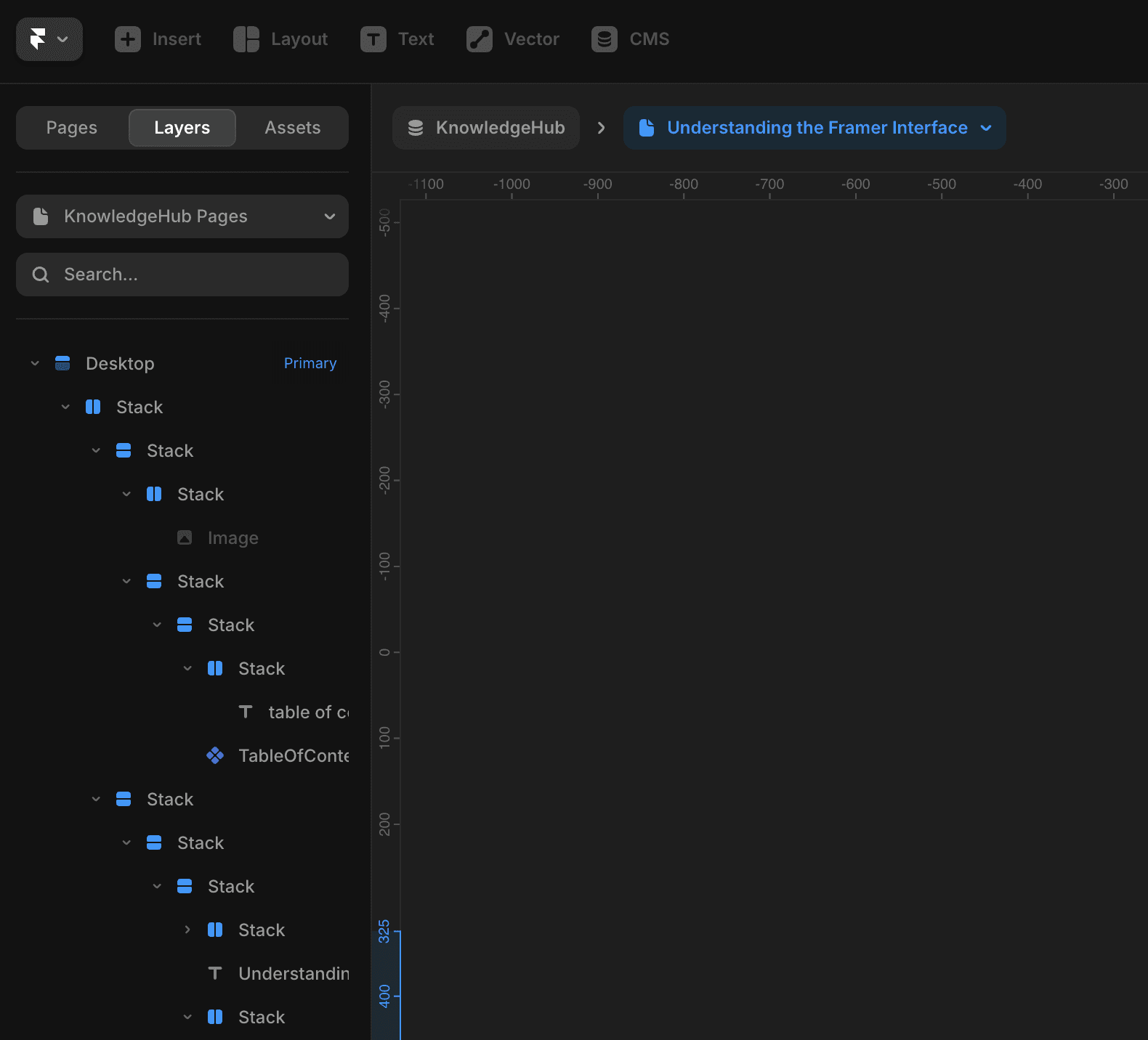Select the Layout tool
Viewport: 1148px width, 1040px height.
pyautogui.click(x=280, y=39)
